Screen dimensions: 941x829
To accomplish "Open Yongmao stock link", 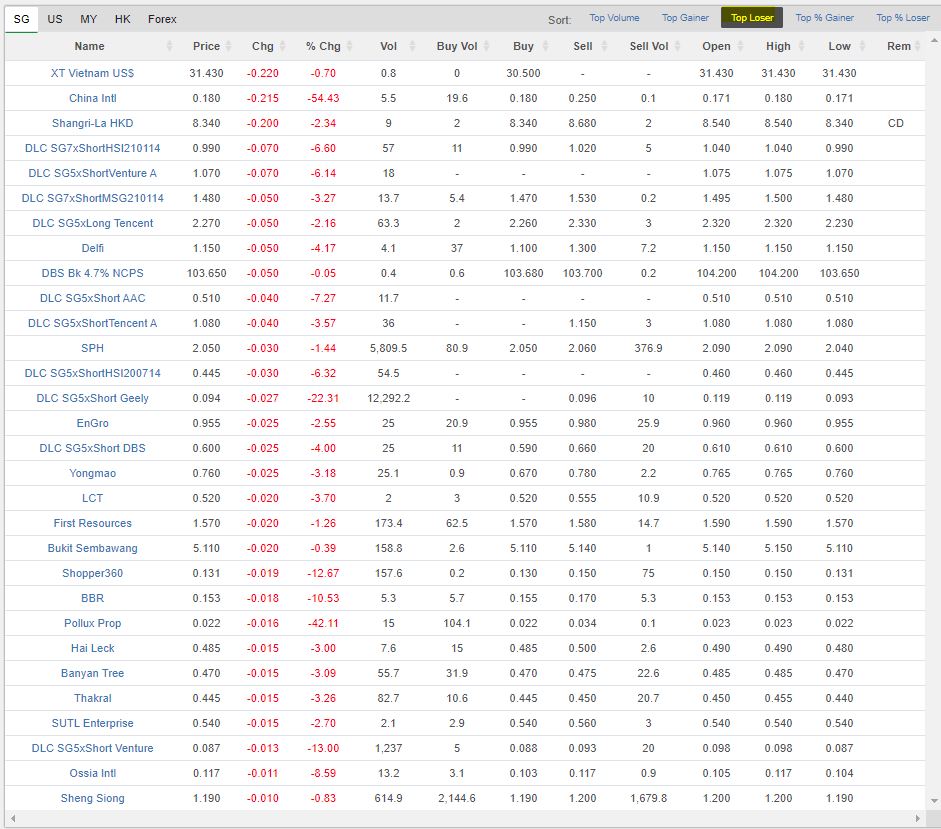I will tap(92, 474).
